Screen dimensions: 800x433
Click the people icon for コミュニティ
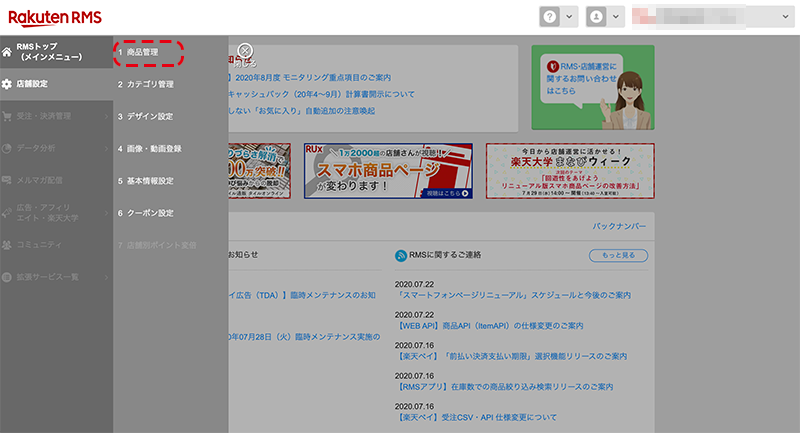(x=7, y=245)
